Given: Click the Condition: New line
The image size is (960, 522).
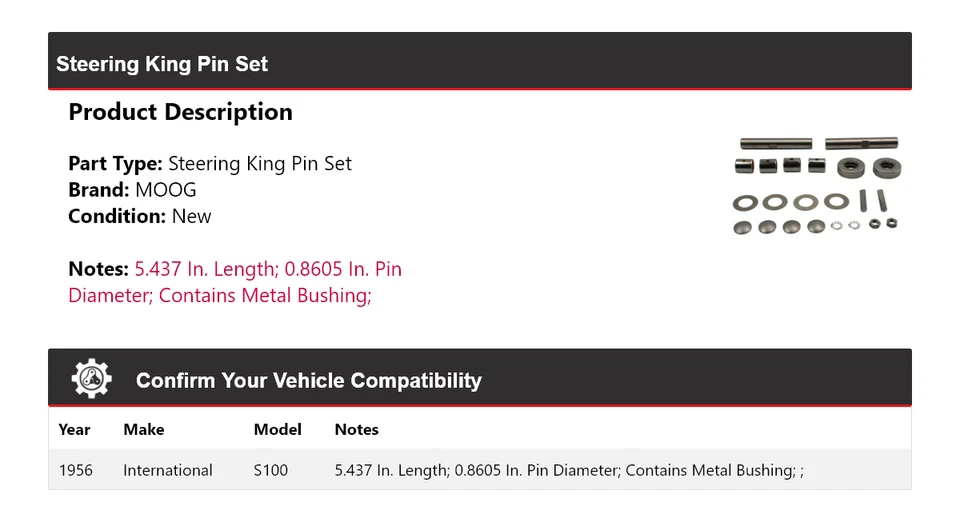Looking at the screenshot, I should tap(140, 216).
